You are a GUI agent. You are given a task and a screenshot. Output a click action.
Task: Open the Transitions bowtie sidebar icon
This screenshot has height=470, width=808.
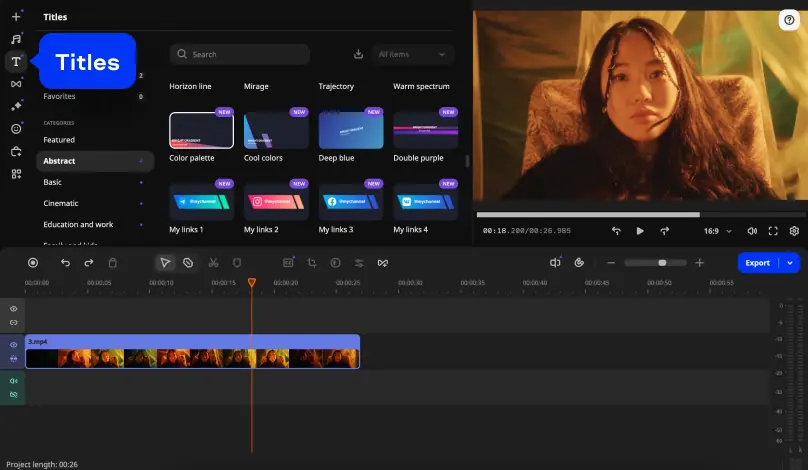pyautogui.click(x=16, y=84)
